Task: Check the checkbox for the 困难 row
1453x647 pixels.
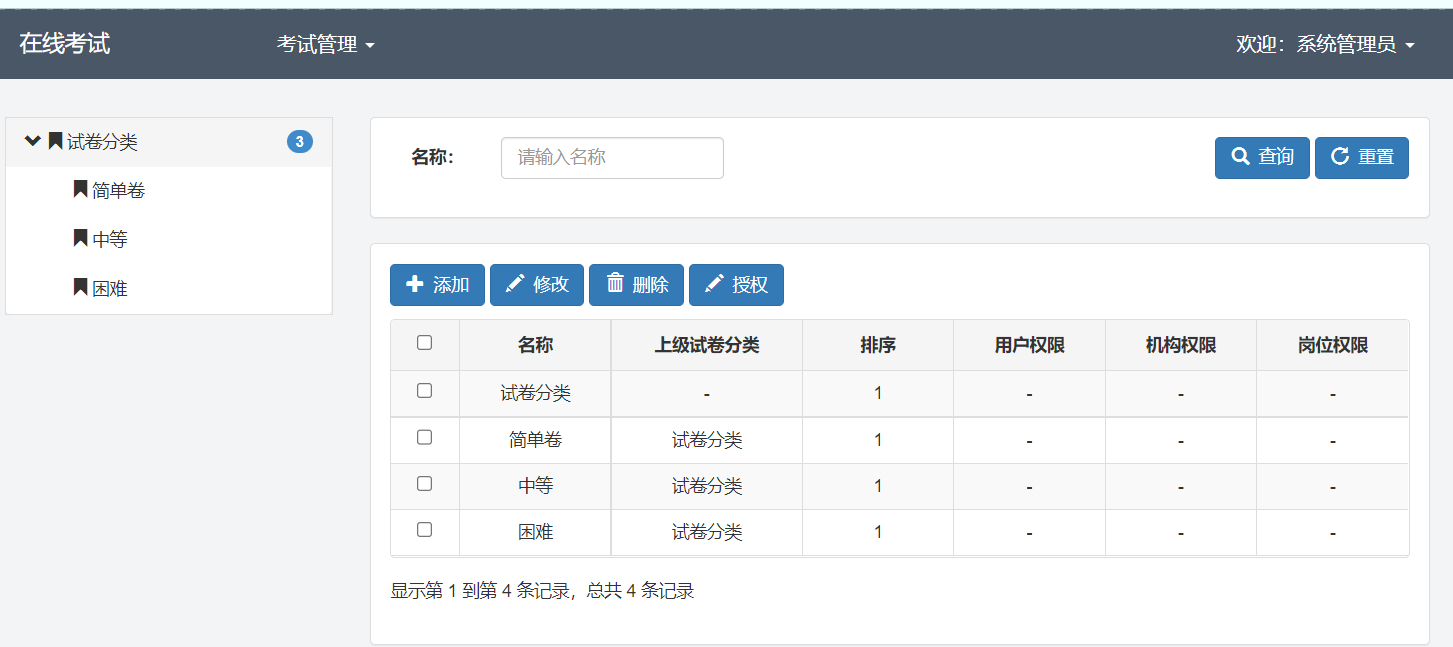Action: click(x=425, y=532)
